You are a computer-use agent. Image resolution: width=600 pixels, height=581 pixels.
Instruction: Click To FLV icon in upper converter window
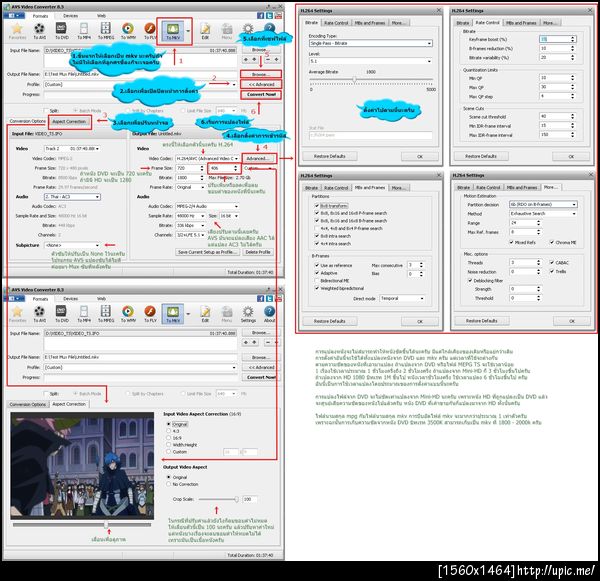click(150, 31)
